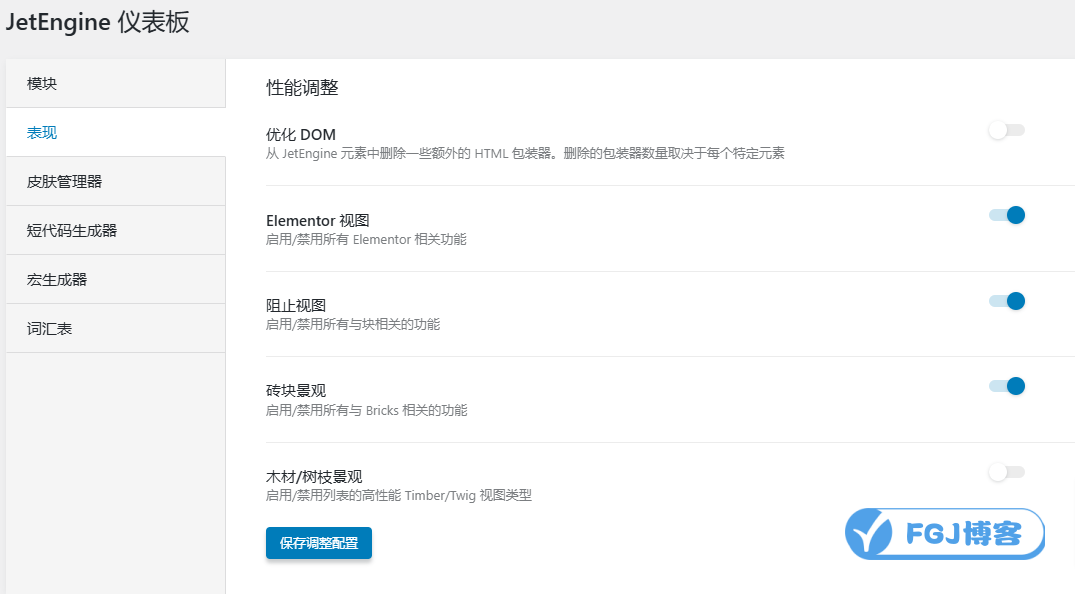Disable the Elementor 视图 toggle

tap(1006, 215)
